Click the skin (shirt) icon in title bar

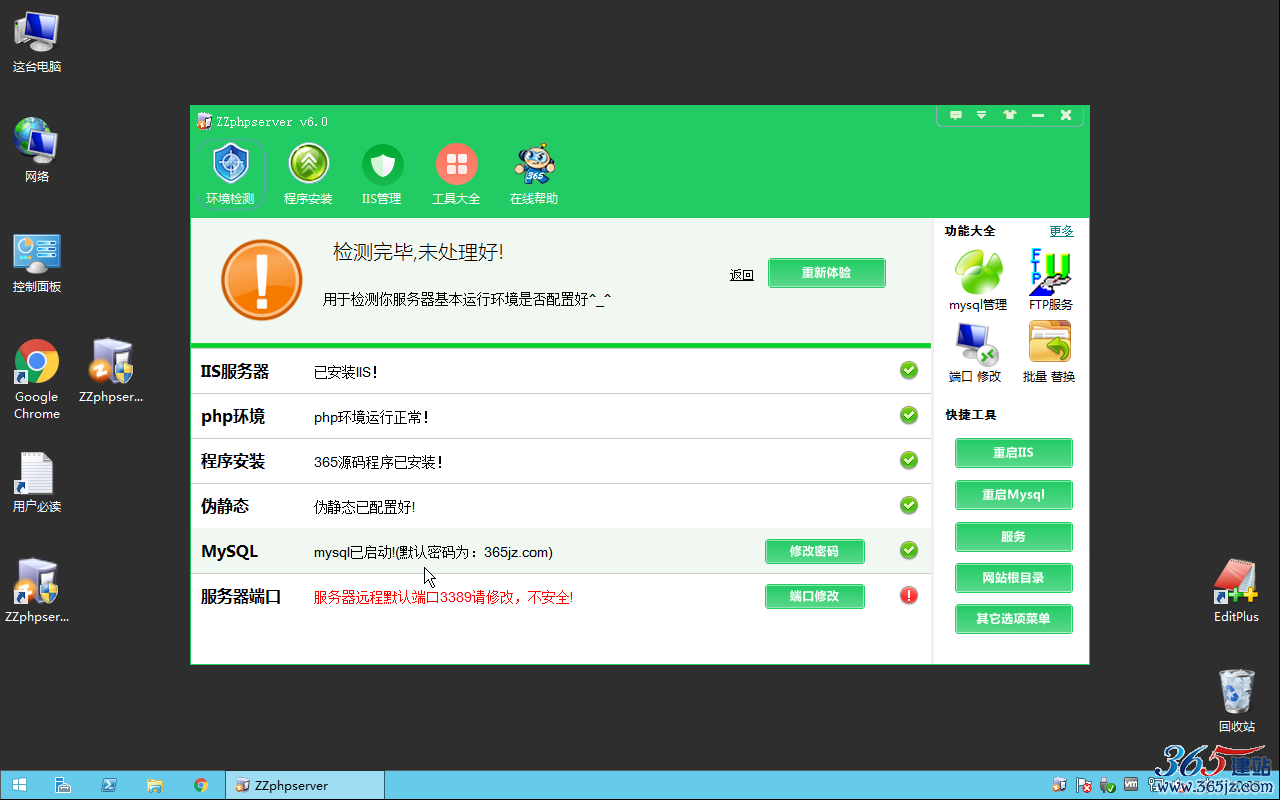pyautogui.click(x=1010, y=115)
